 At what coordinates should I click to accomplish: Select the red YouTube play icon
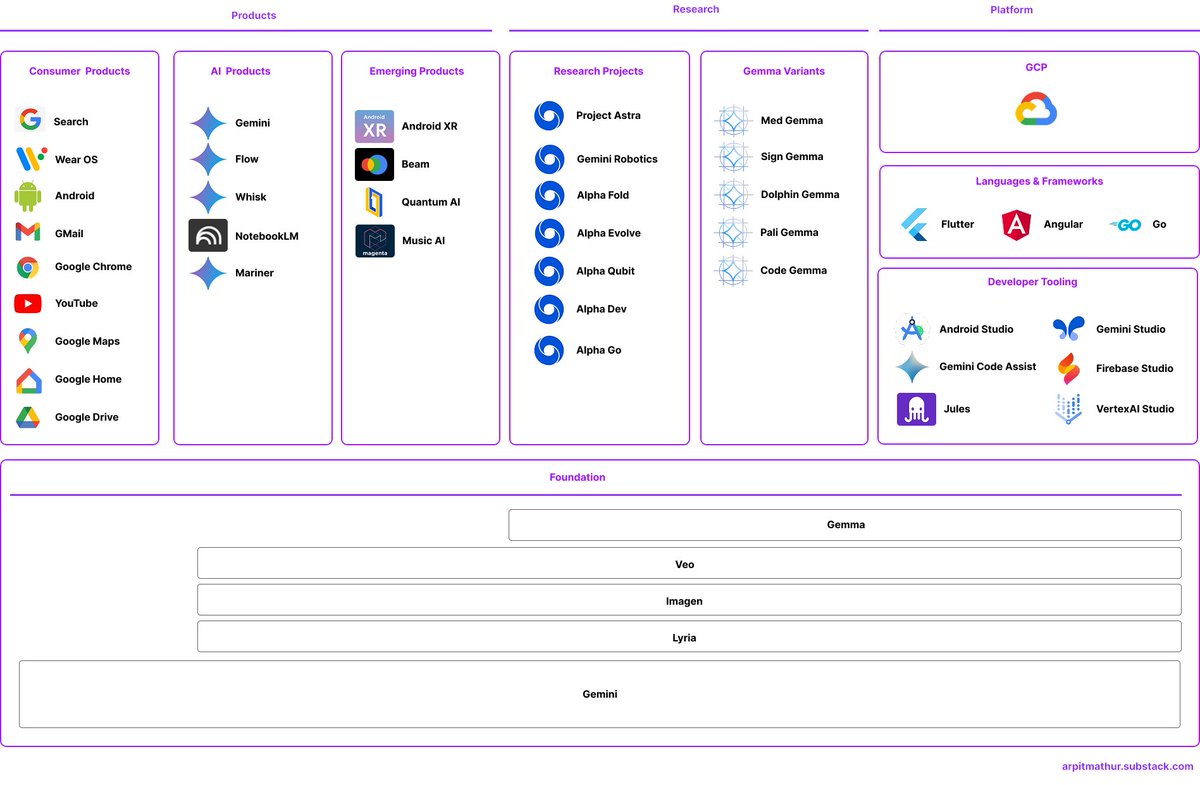pyautogui.click(x=28, y=303)
